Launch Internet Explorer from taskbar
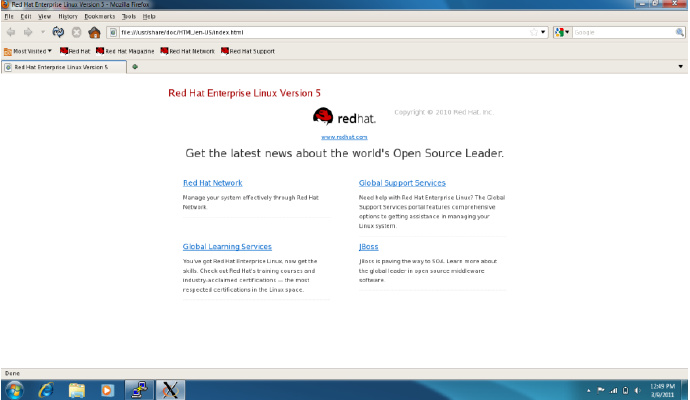The image size is (690, 400). (46, 390)
